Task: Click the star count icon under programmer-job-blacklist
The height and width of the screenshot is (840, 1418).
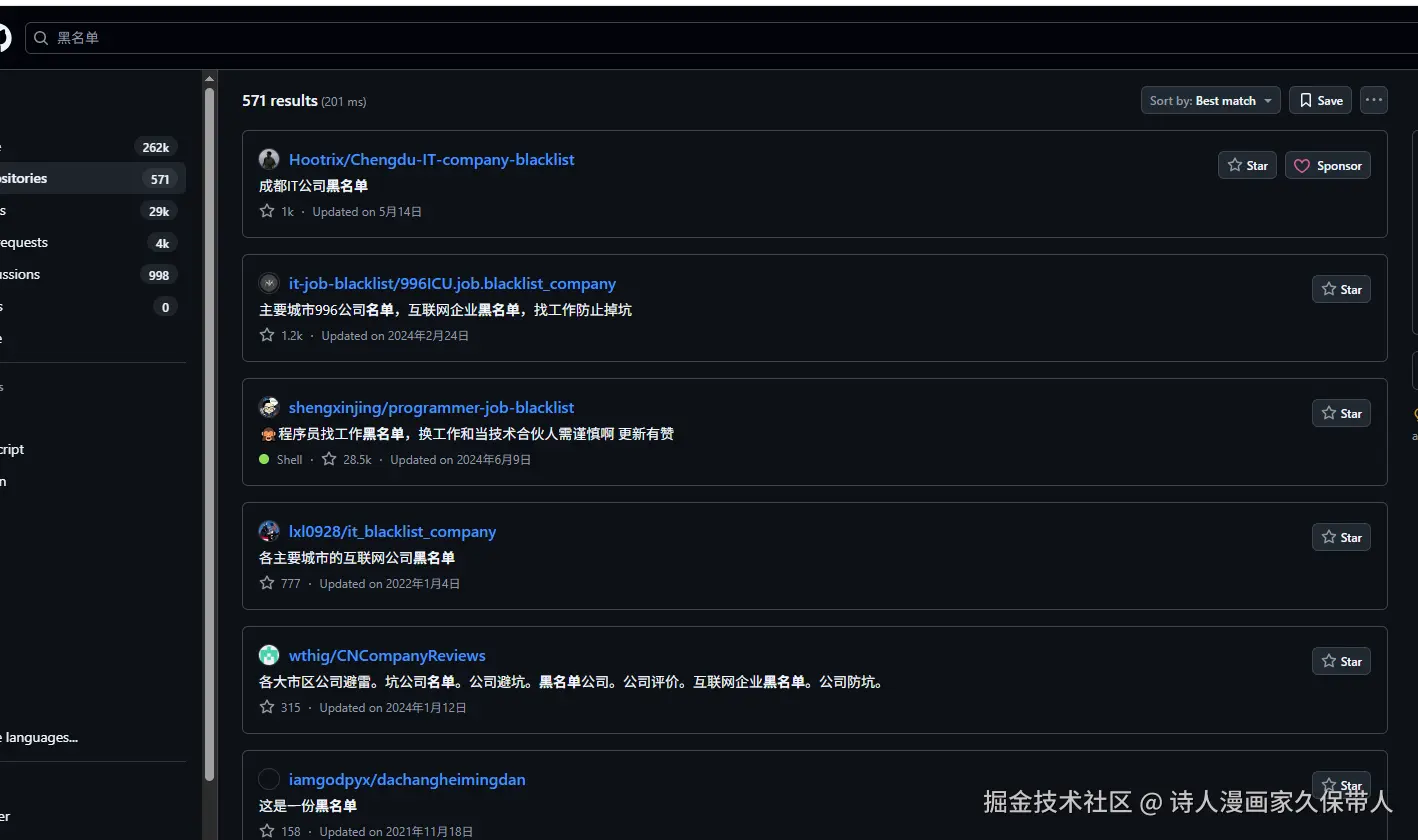Action: (328, 458)
